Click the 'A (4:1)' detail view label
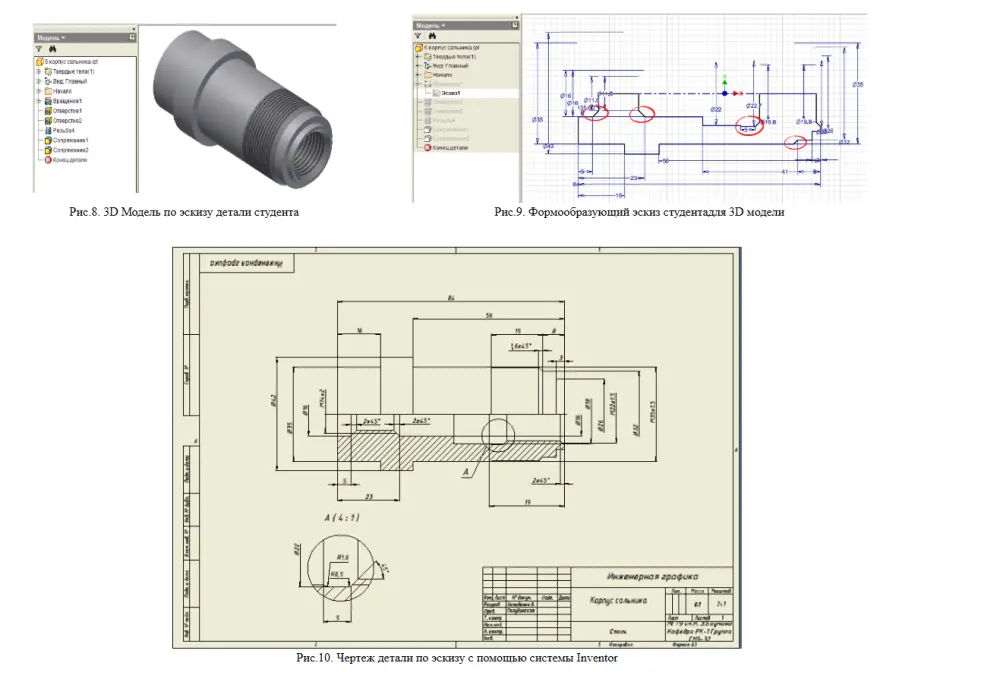This screenshot has width=1000, height=682. [x=342, y=517]
